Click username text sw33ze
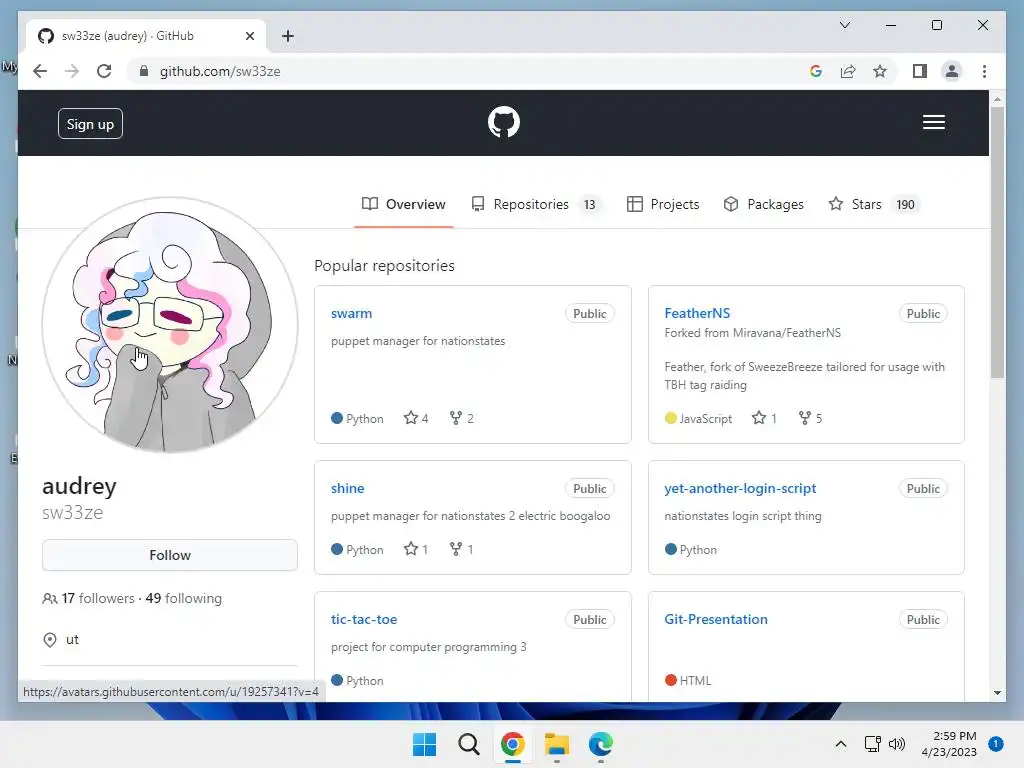 72,513
